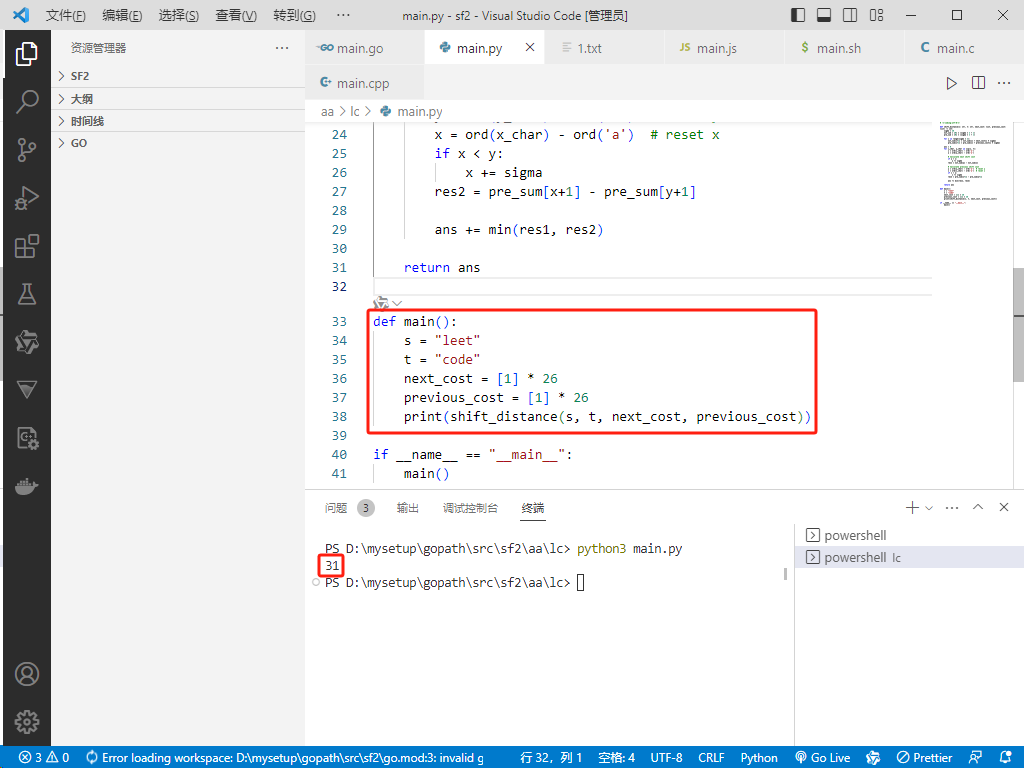The image size is (1024, 768).
Task: Open editor more actions ellipsis
Action: [x=1004, y=83]
